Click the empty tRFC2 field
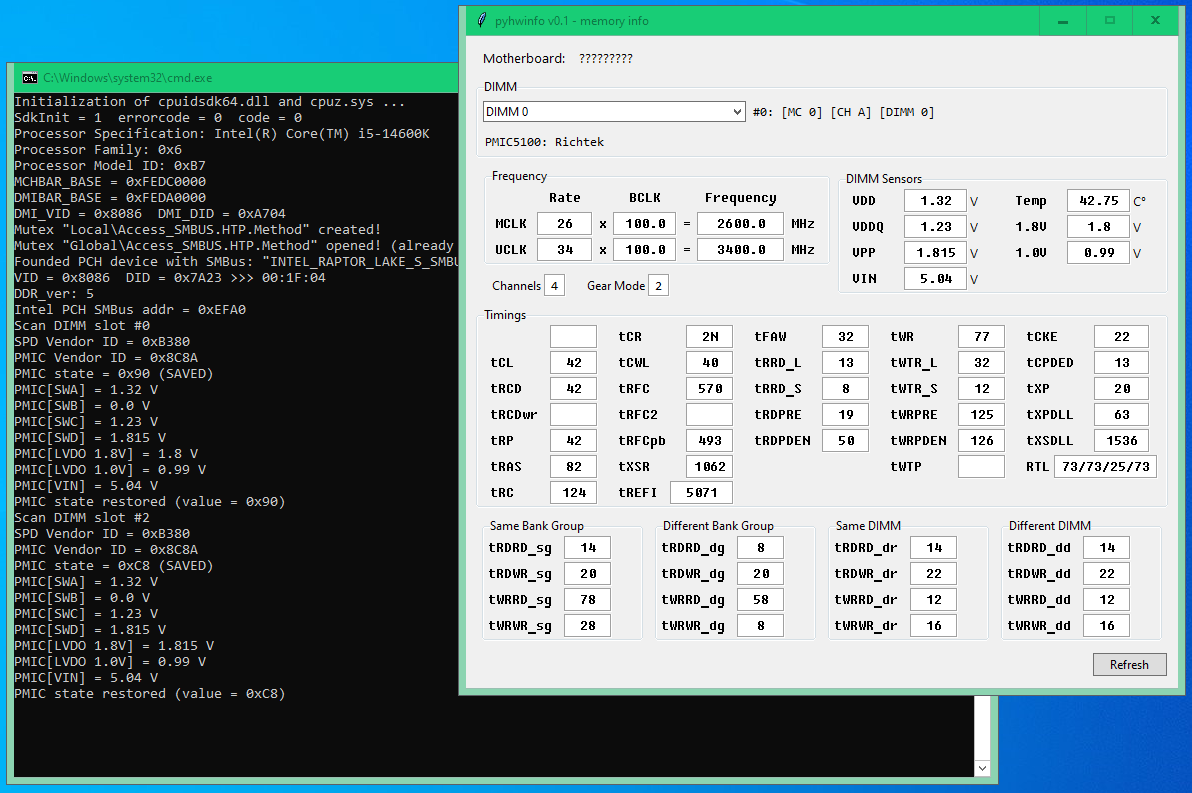 pos(709,414)
